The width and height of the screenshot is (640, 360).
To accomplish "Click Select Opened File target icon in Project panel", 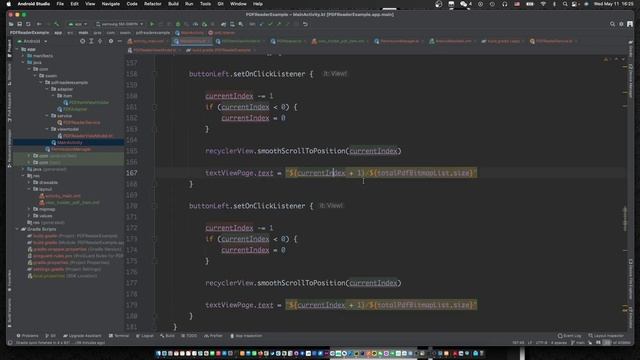I will click(82, 41).
